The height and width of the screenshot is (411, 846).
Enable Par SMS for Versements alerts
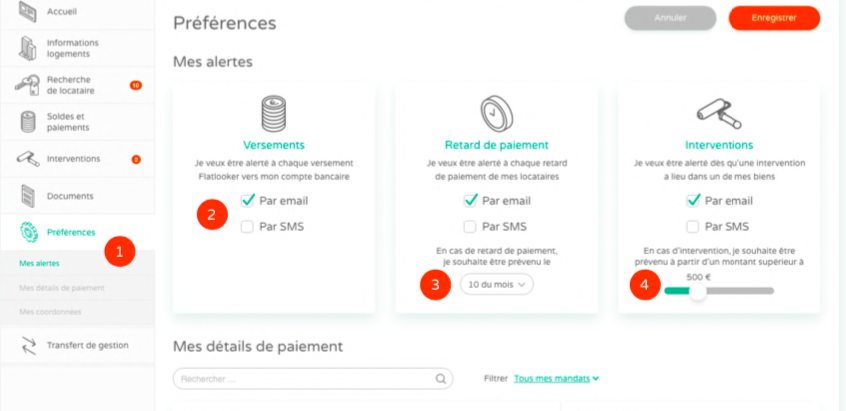coord(247,227)
